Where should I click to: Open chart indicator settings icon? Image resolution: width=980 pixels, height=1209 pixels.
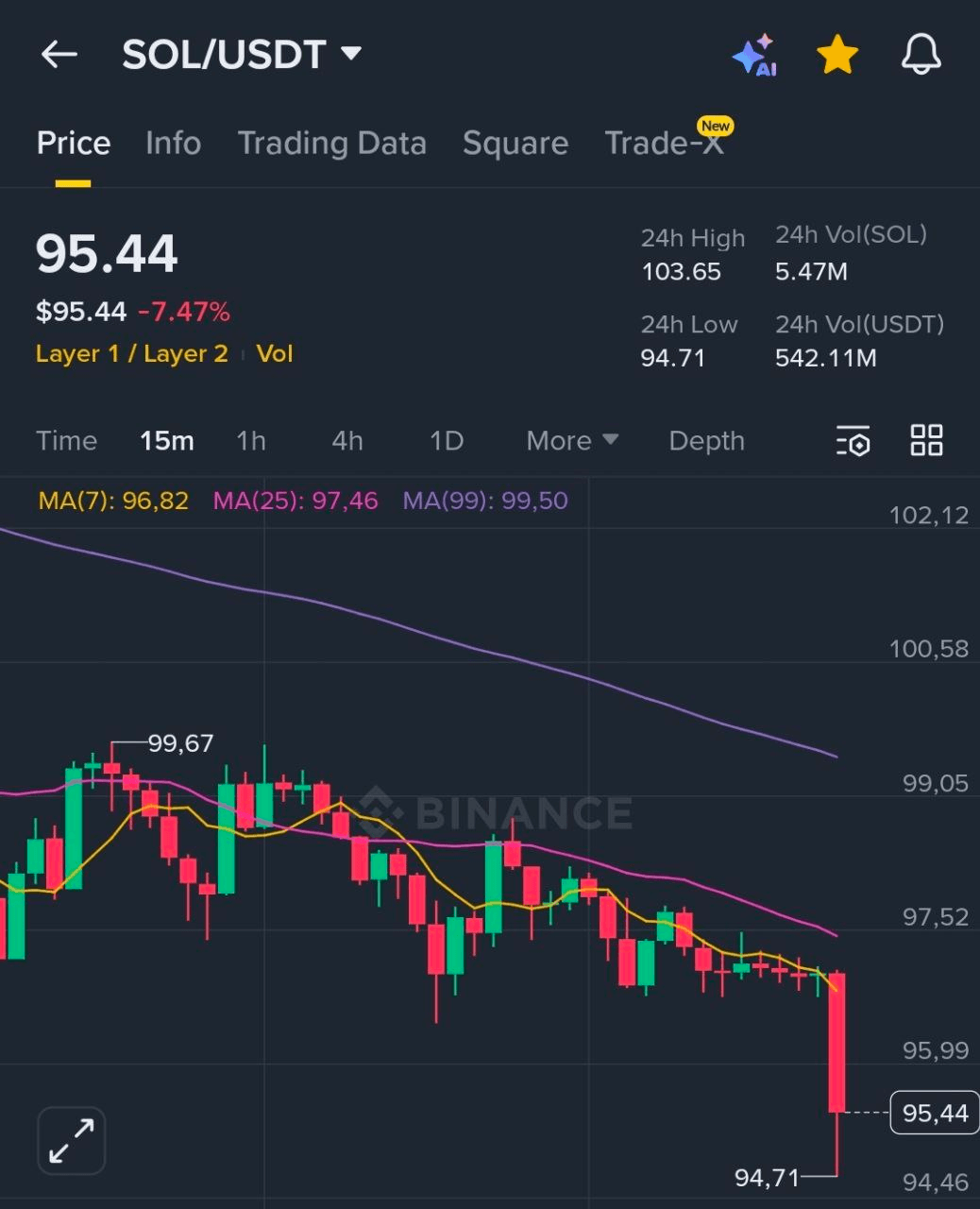853,440
